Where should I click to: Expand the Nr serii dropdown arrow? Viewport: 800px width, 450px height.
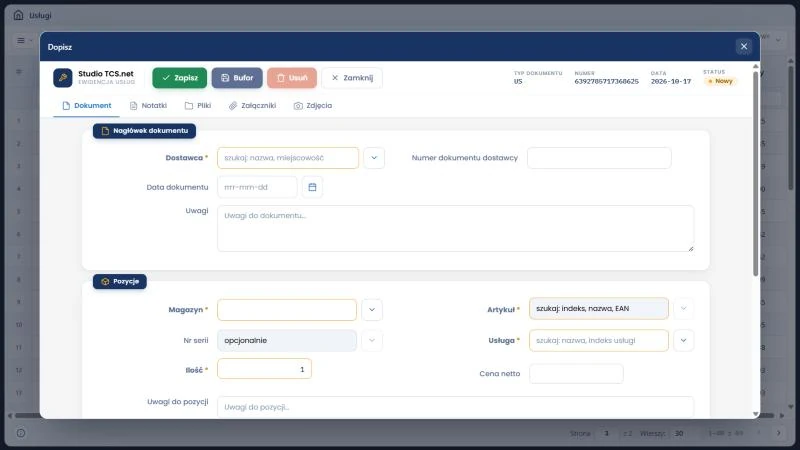[372, 340]
